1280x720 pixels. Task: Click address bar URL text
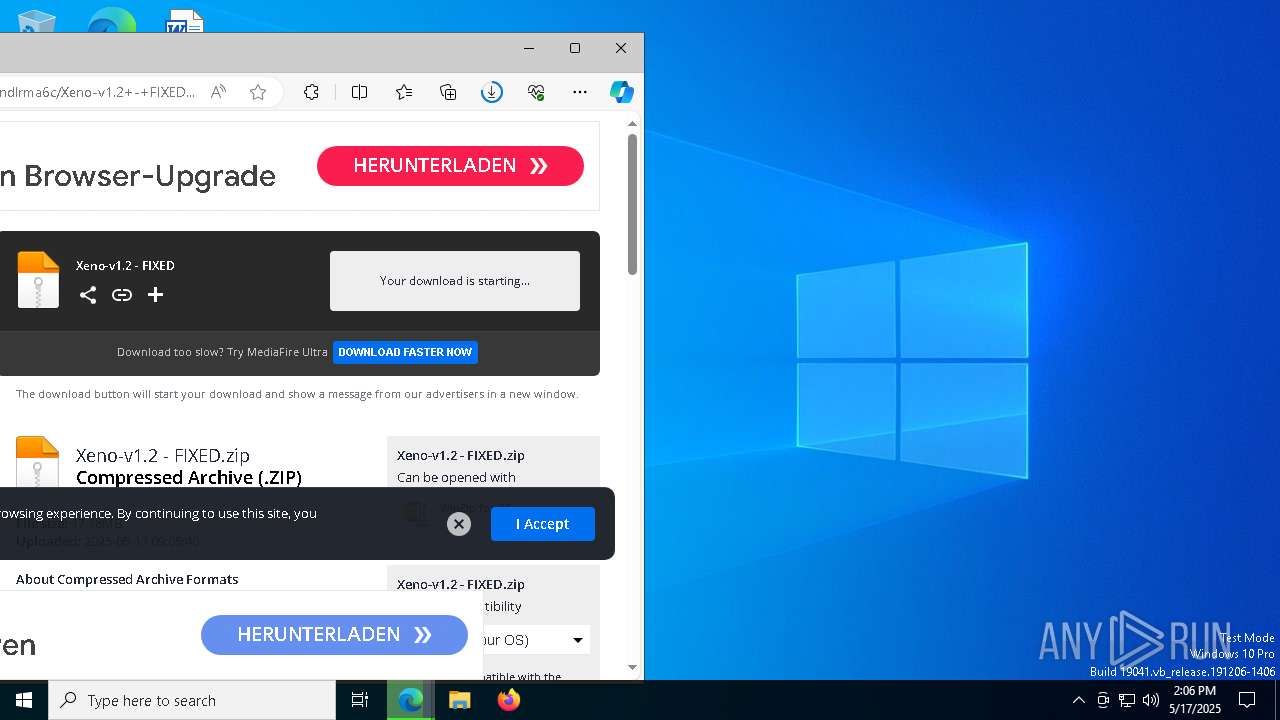click(97, 92)
